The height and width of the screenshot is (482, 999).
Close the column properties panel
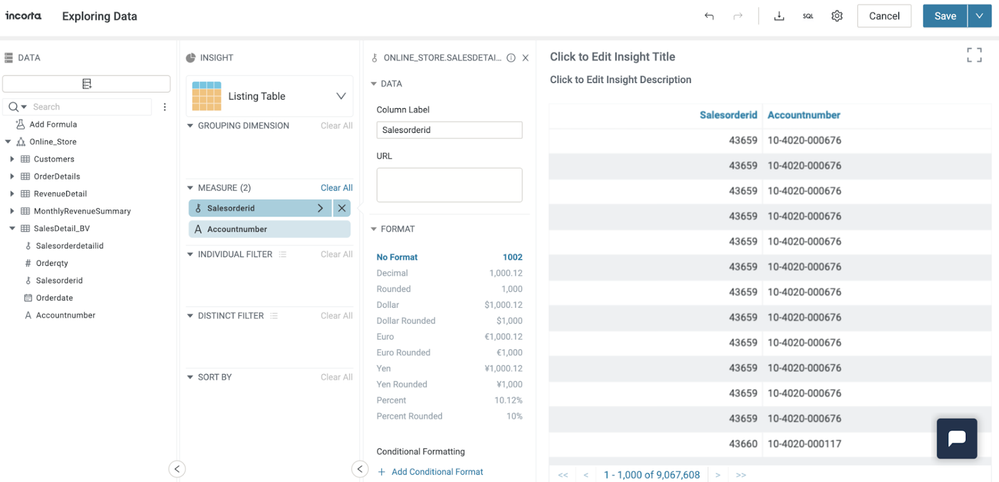[526, 58]
